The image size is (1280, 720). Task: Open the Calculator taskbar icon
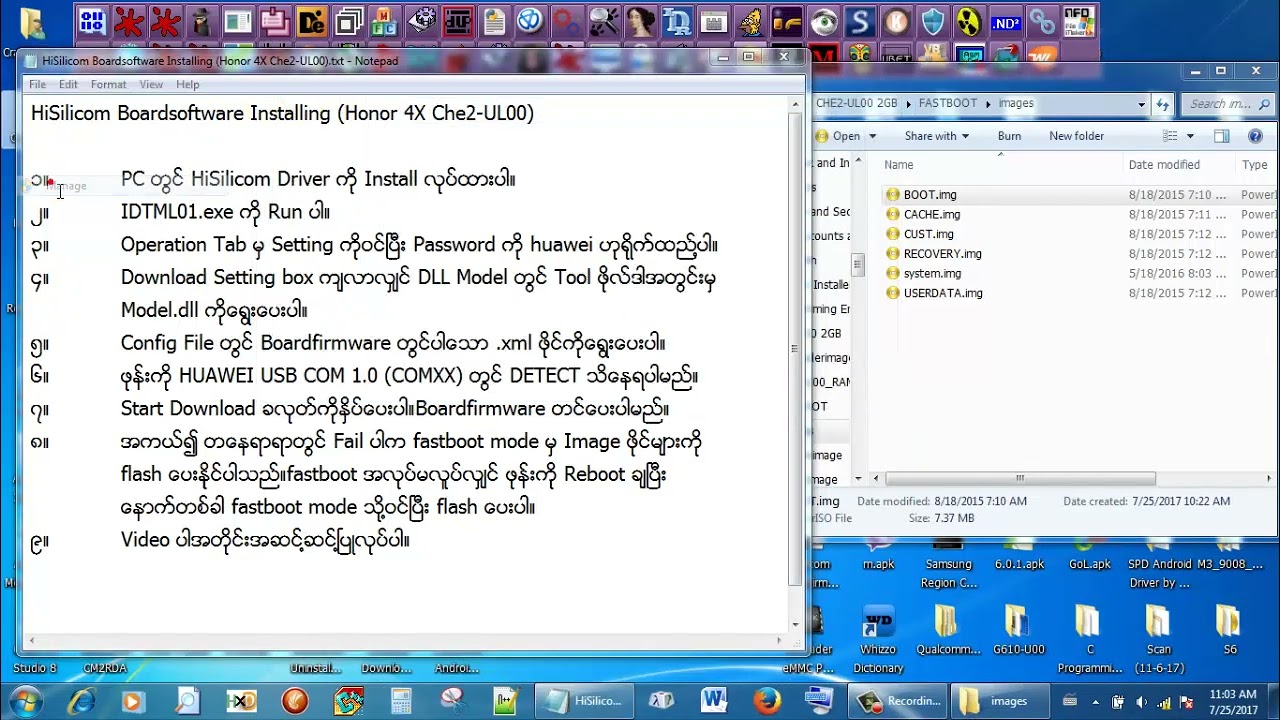coord(402,701)
